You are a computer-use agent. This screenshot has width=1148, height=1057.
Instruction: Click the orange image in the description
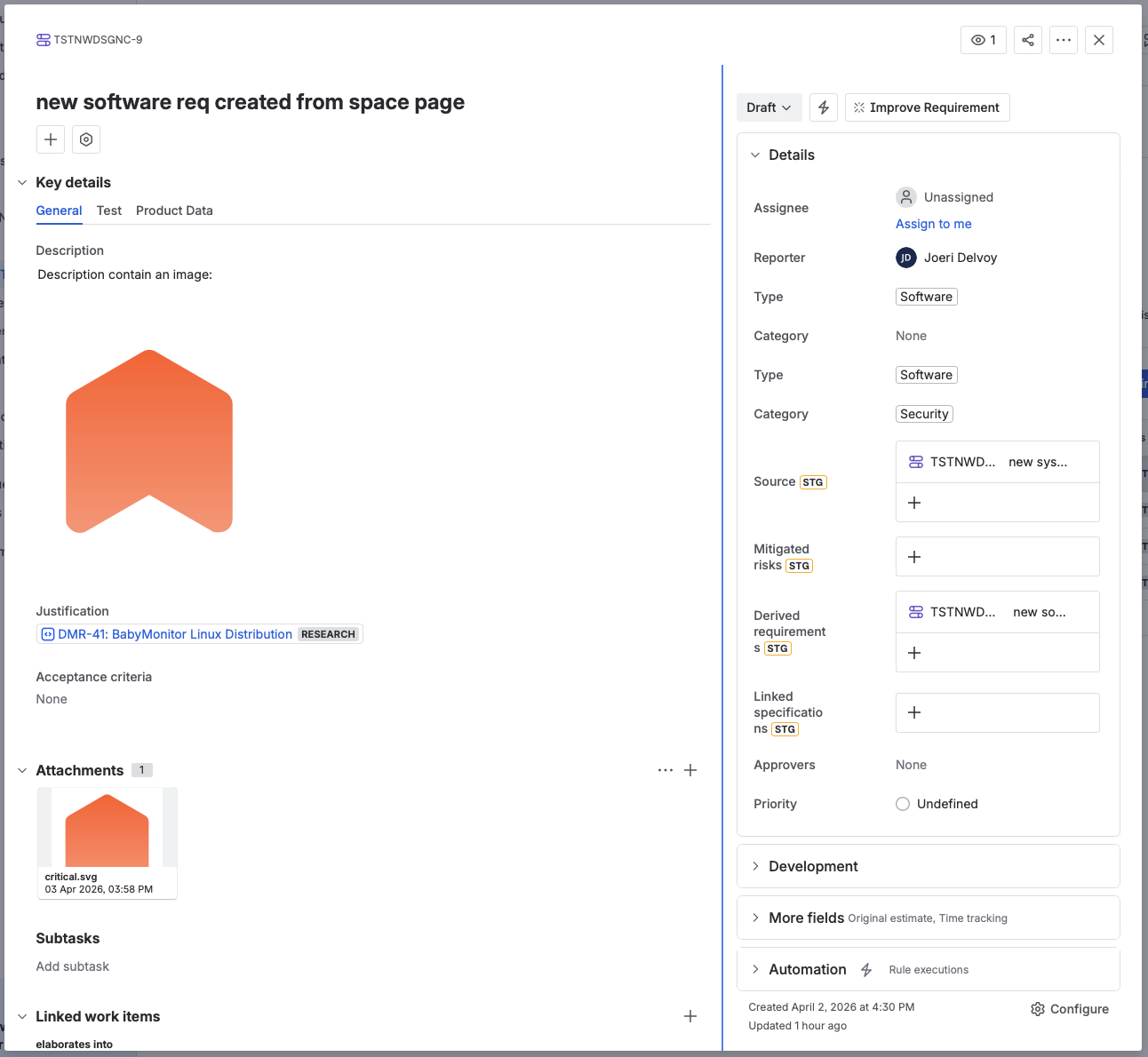pyautogui.click(x=149, y=441)
